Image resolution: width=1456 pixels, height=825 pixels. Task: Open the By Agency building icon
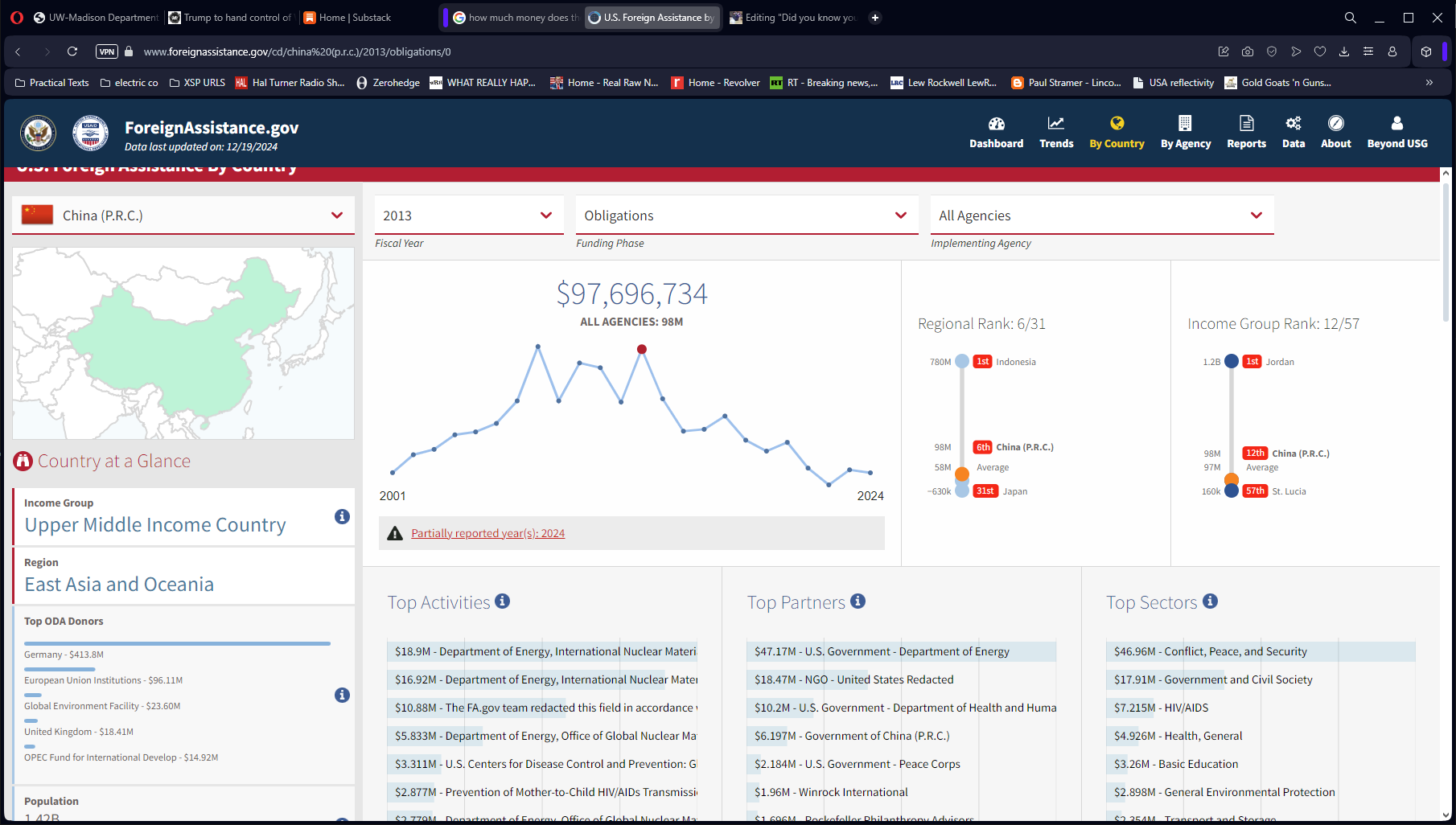click(1185, 124)
